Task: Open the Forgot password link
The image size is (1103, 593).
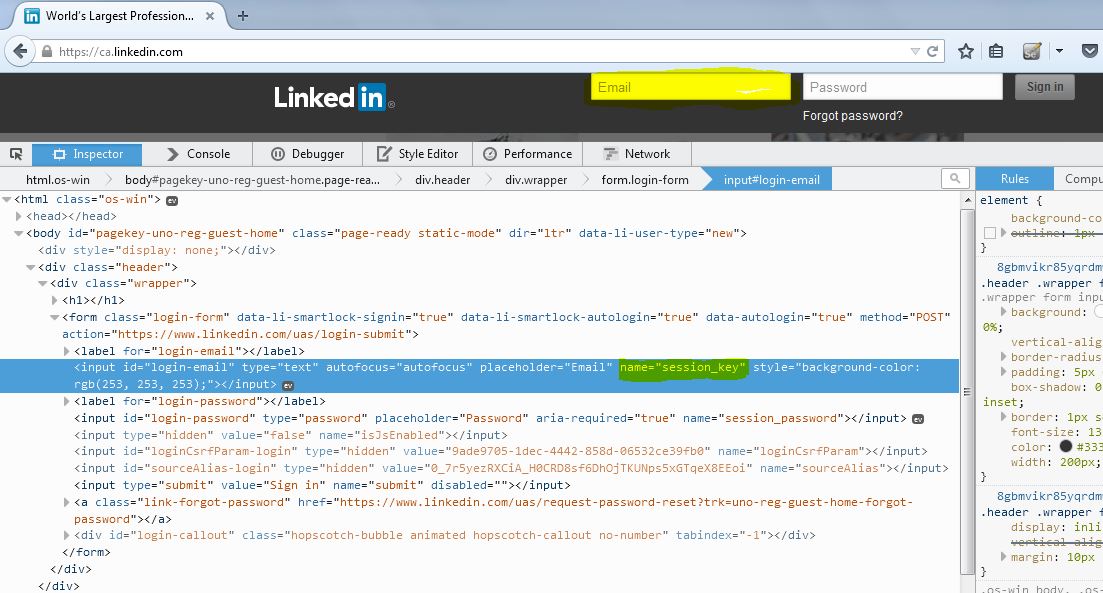Action: 853,115
